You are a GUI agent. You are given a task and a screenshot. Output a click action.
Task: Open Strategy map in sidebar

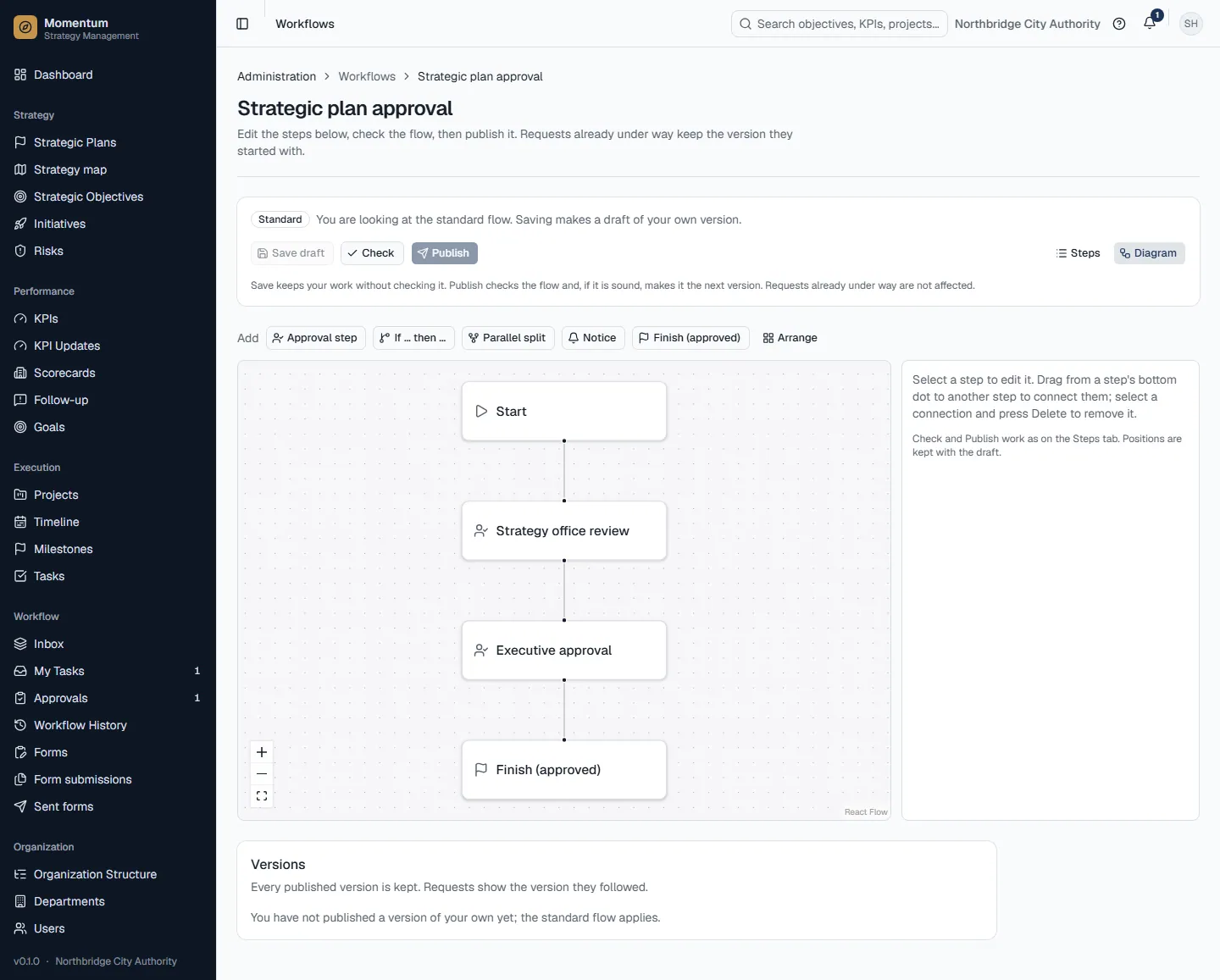point(108,169)
